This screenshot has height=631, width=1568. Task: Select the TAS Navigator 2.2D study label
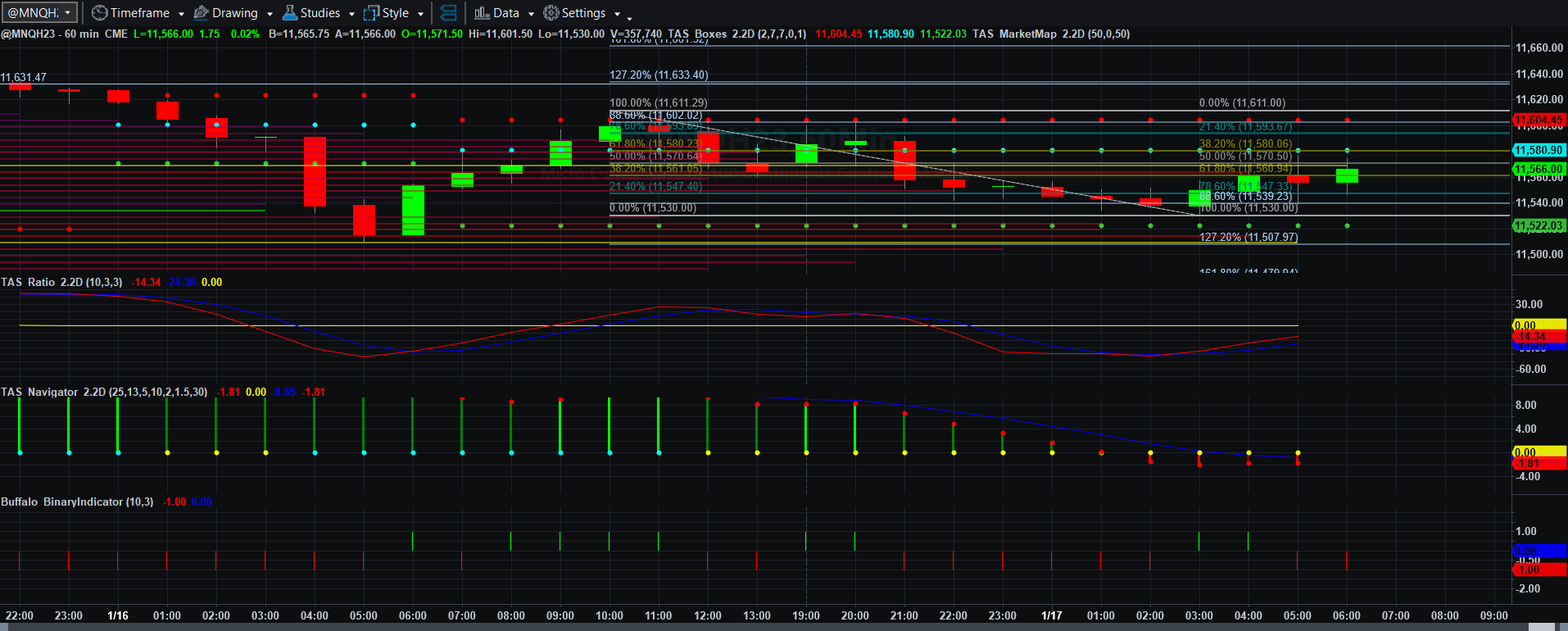(104, 392)
